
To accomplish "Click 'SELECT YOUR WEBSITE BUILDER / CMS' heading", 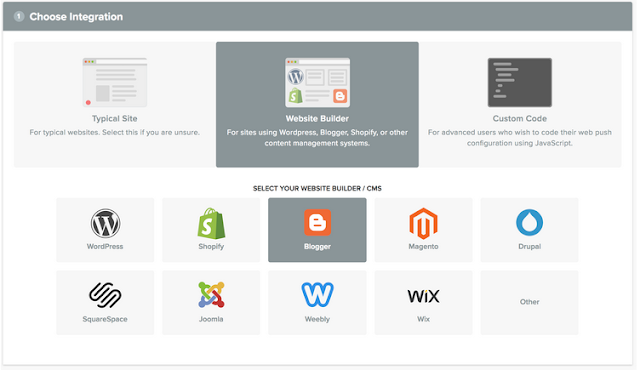I will point(317,188).
